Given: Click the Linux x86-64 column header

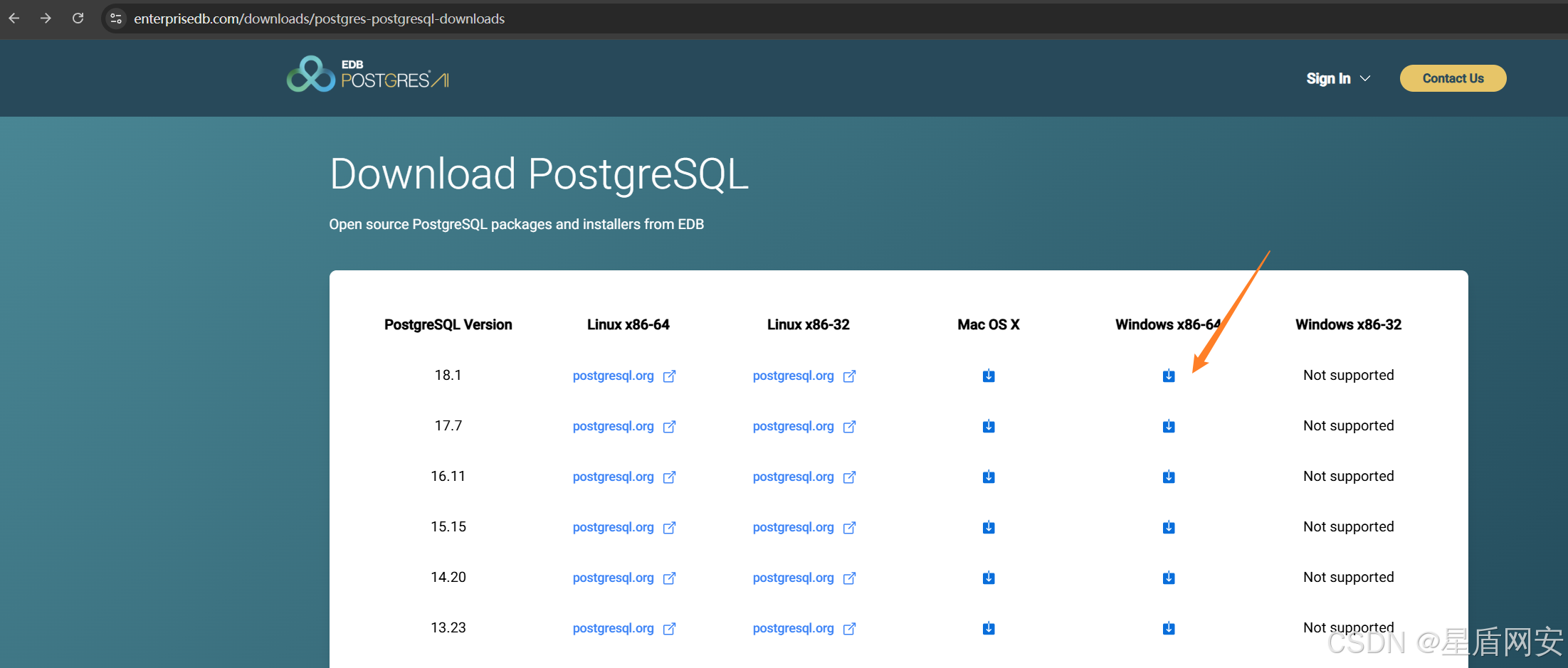Looking at the screenshot, I should point(628,324).
